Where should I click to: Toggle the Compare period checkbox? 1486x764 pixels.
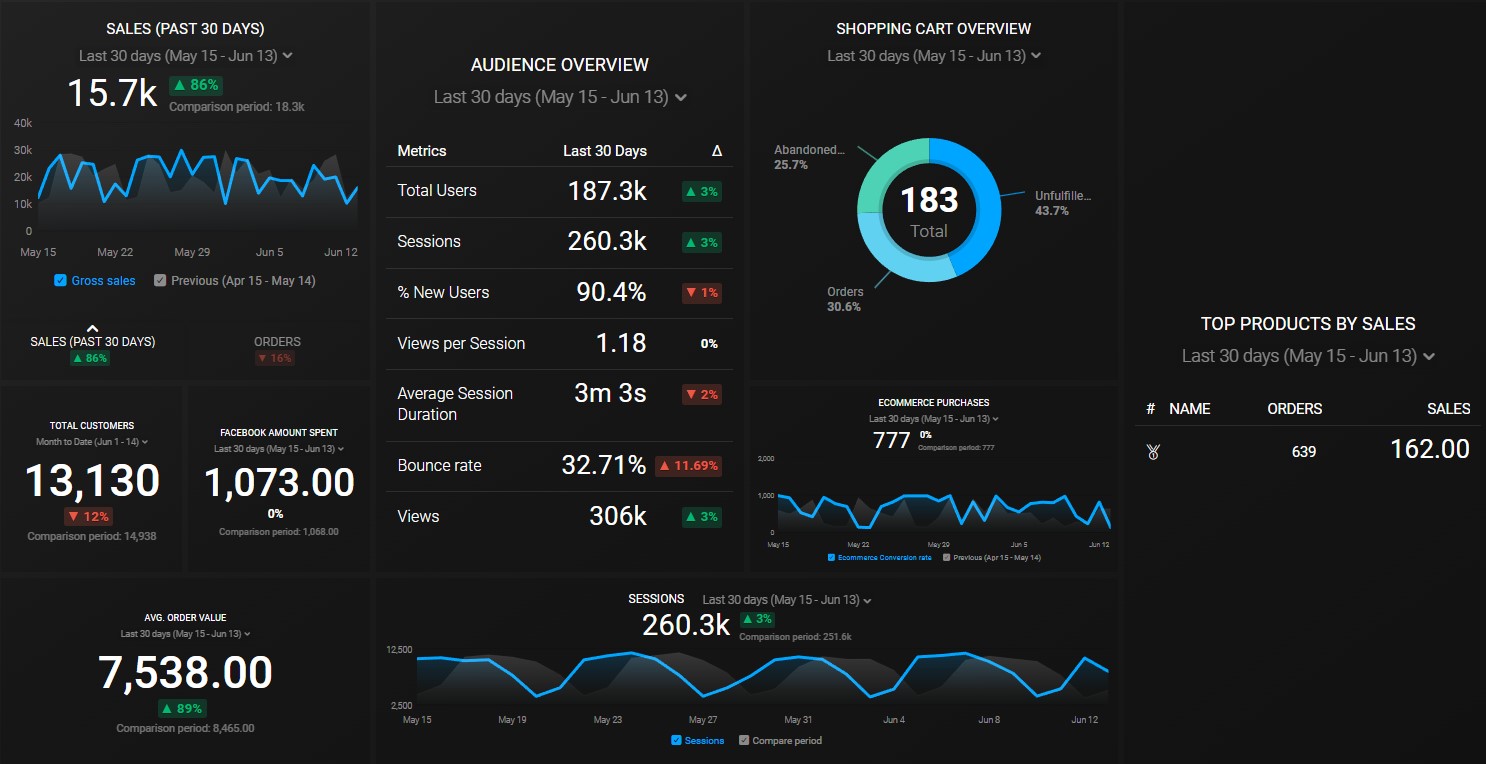tap(744, 741)
